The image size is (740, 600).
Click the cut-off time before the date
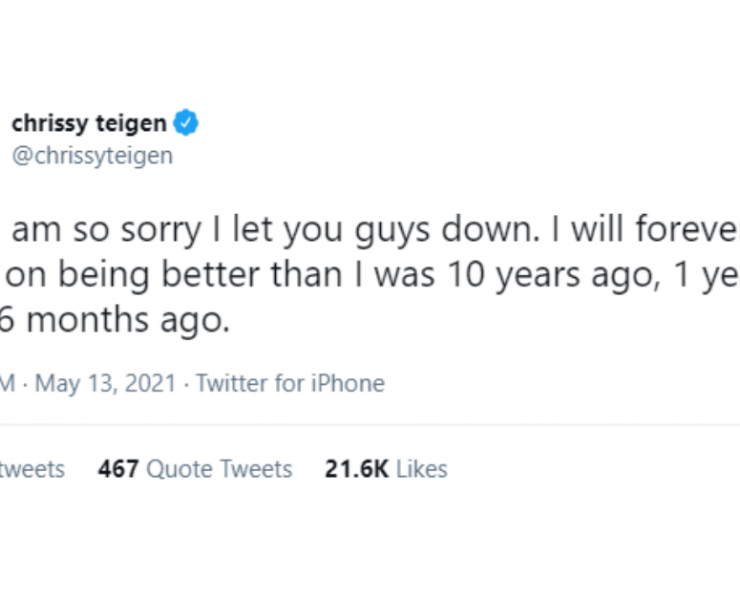pyautogui.click(x=7, y=383)
